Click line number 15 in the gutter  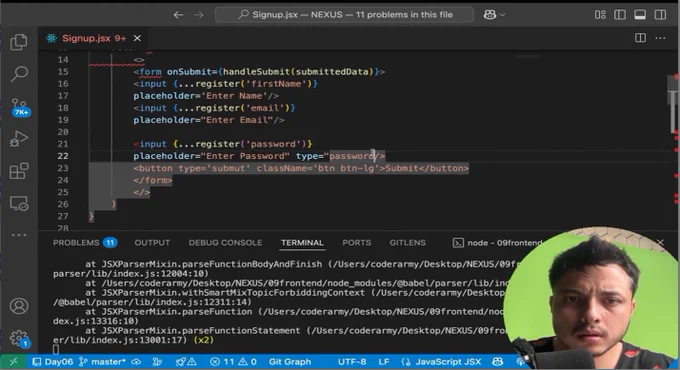coord(63,72)
